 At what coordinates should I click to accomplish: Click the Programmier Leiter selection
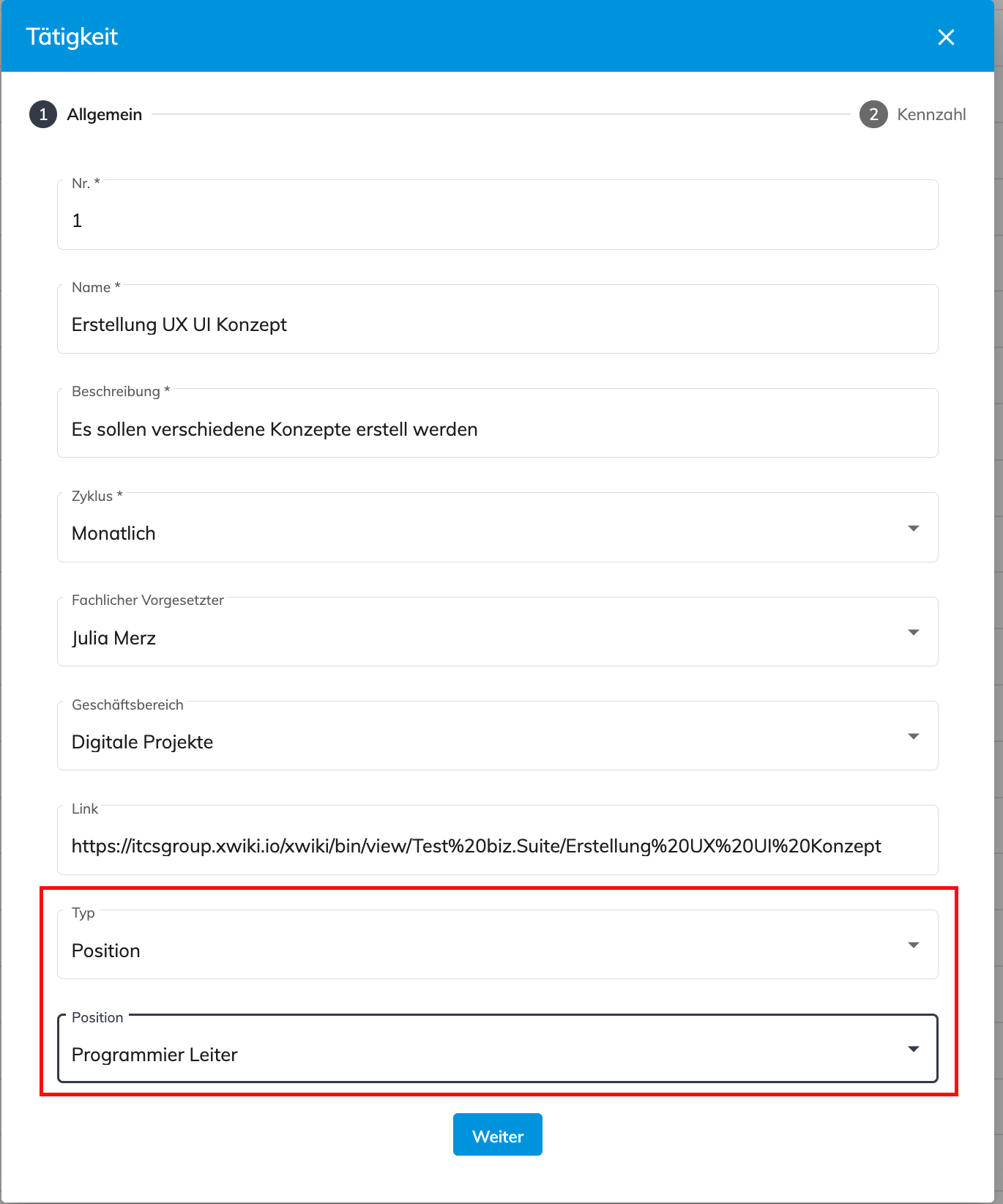154,1055
